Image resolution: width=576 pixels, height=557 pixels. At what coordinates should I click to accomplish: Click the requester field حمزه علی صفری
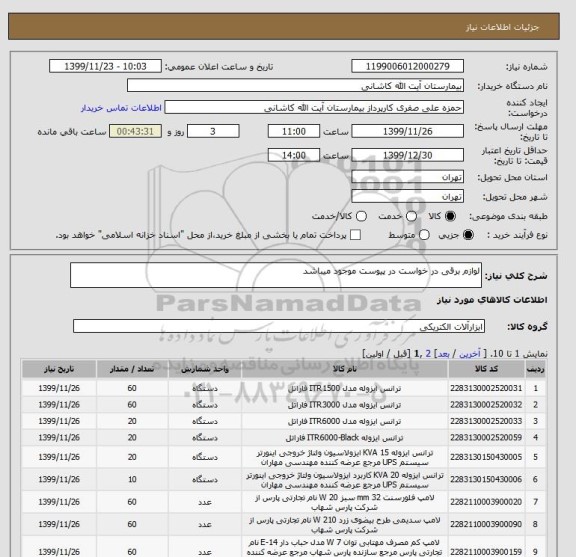coord(314,108)
